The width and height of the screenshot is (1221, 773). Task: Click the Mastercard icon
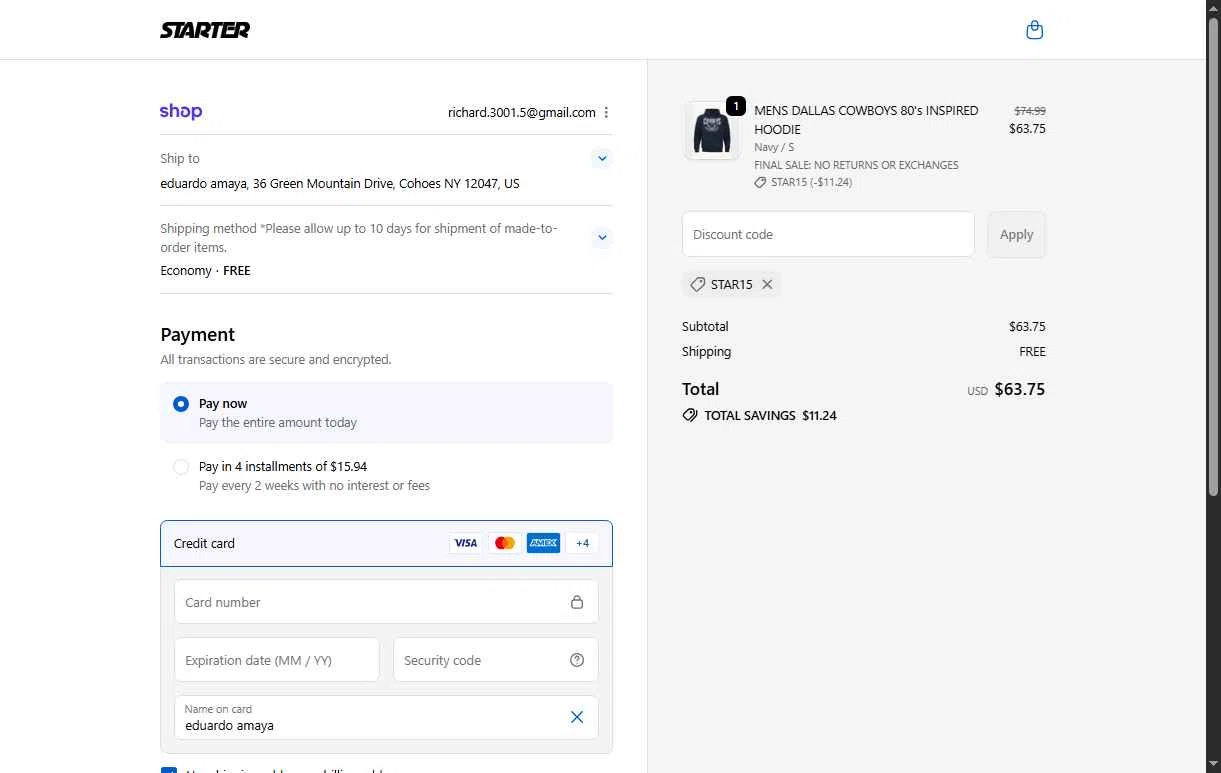pyautogui.click(x=505, y=543)
